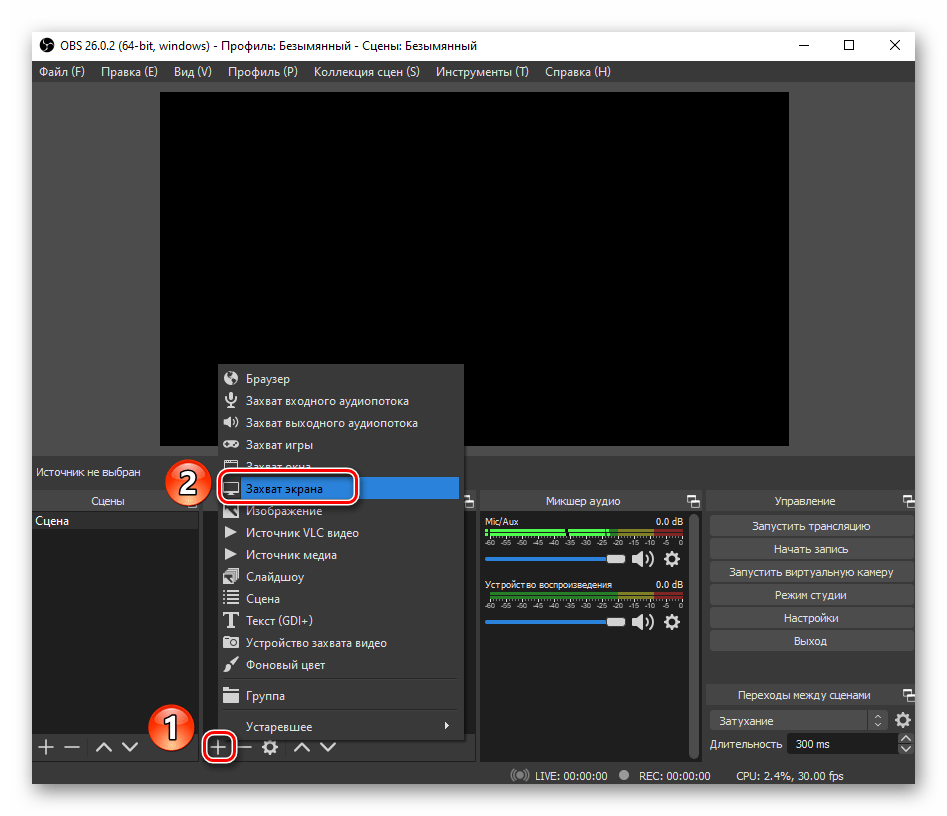
Task: Open the Профиль (P) menu
Action: pos(263,71)
